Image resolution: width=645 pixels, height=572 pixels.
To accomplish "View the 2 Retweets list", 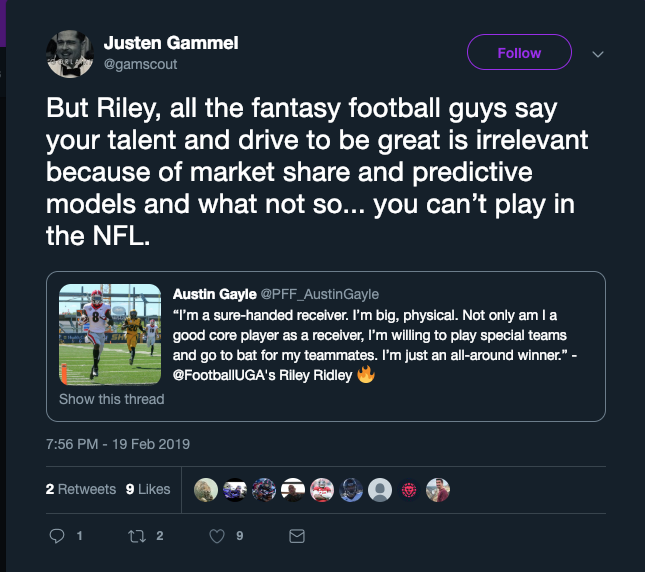I will [x=82, y=490].
